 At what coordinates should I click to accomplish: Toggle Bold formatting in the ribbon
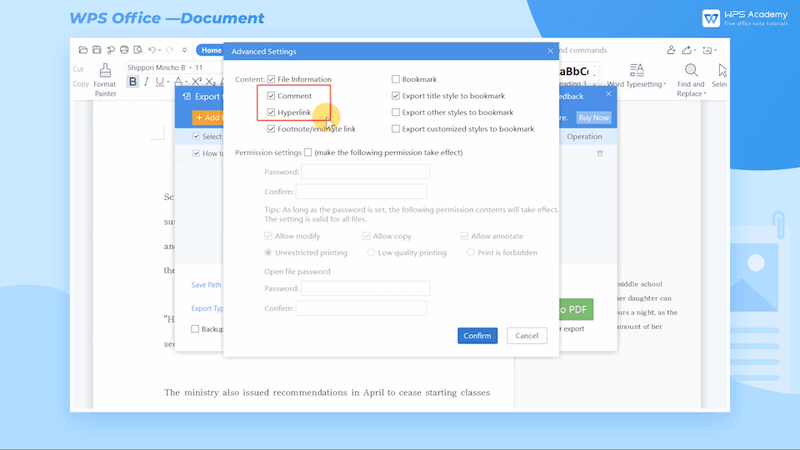pyautogui.click(x=133, y=82)
